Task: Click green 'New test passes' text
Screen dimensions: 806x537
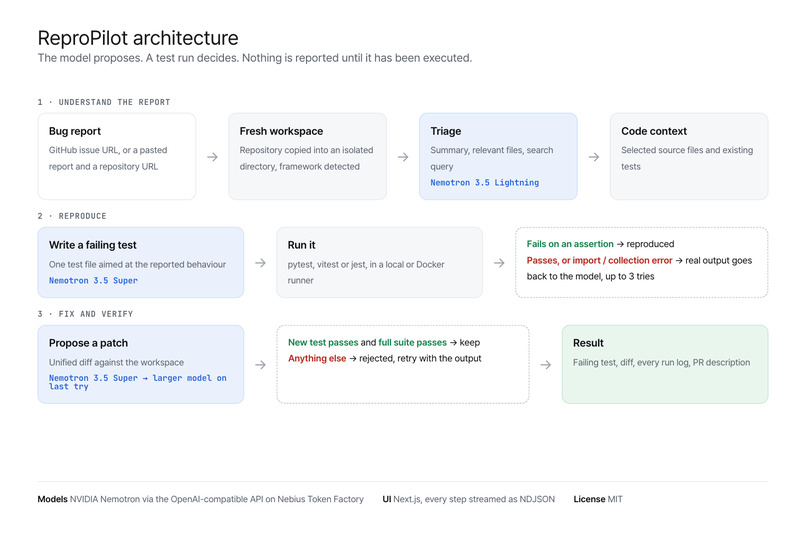Action: click(x=323, y=343)
